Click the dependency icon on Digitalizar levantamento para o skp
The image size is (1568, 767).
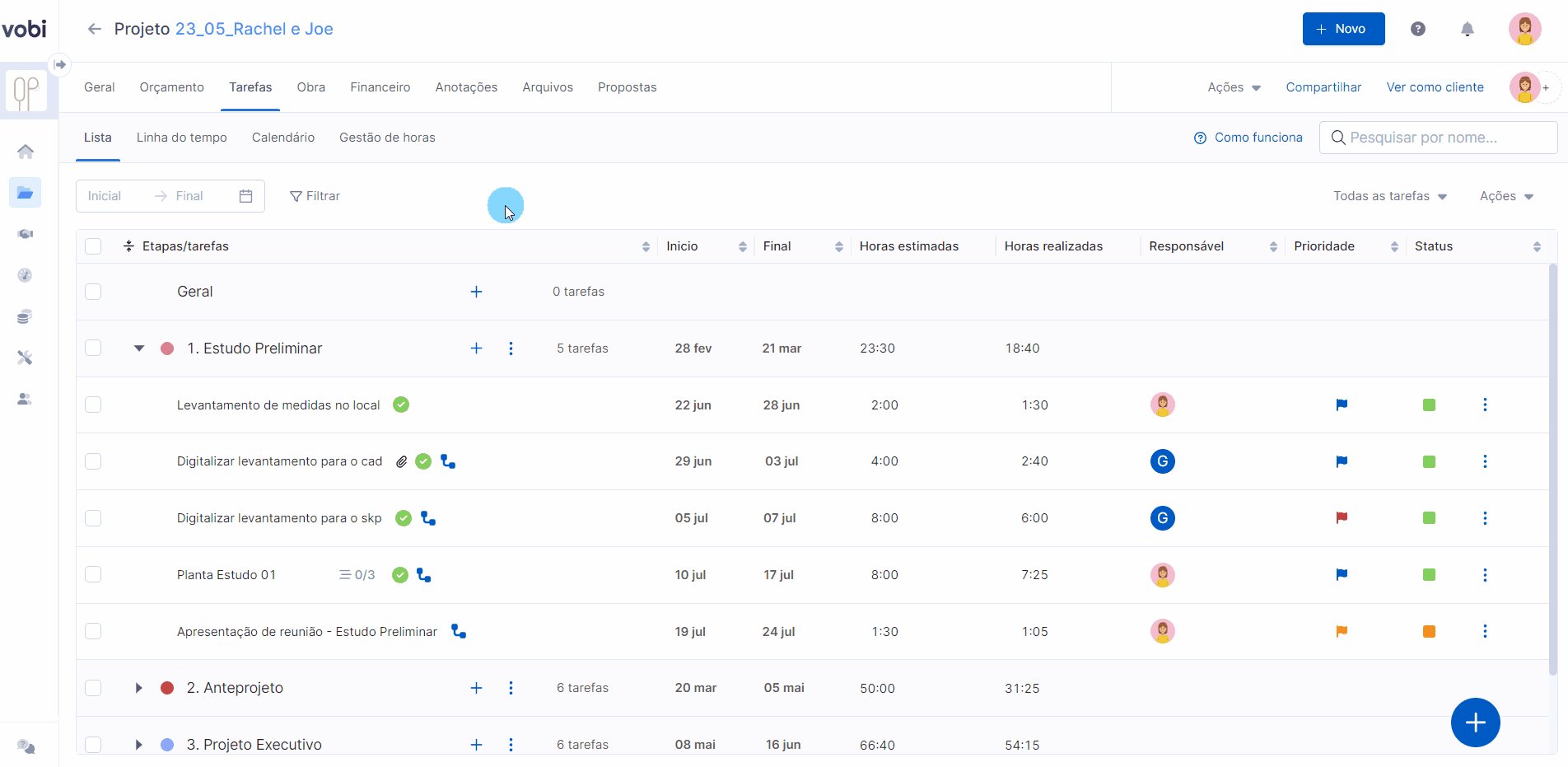[428, 518]
